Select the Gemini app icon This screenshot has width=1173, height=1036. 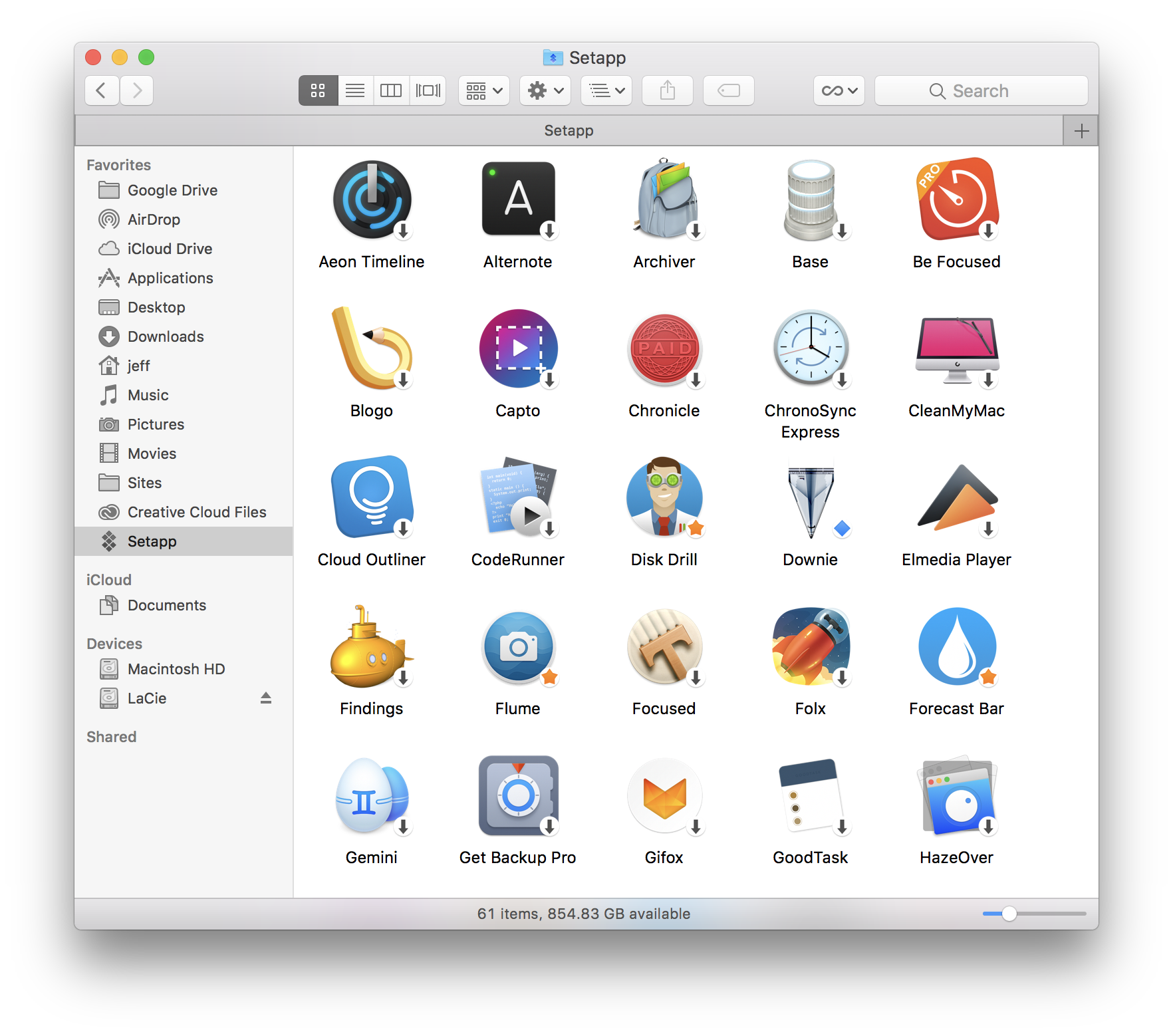point(371,795)
